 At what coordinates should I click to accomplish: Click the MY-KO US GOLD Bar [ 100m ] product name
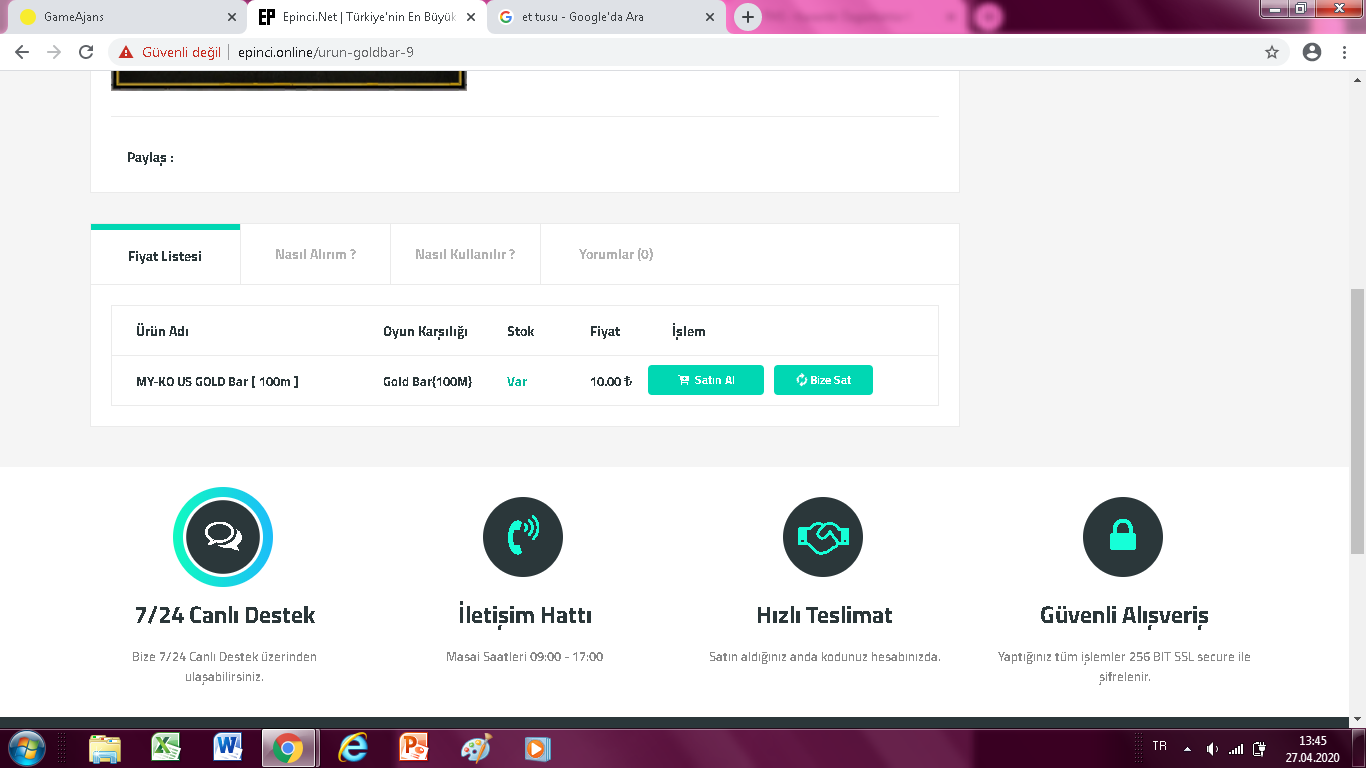click(x=217, y=381)
